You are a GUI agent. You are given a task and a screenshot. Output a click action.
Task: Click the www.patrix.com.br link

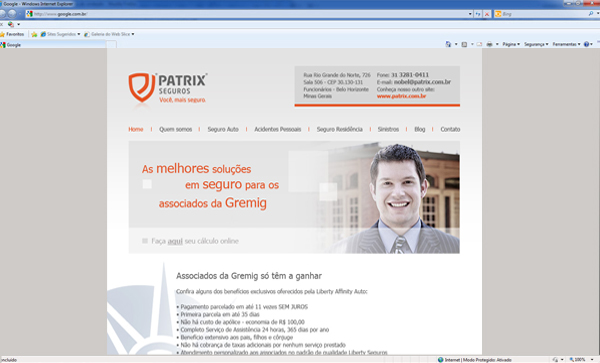point(401,96)
